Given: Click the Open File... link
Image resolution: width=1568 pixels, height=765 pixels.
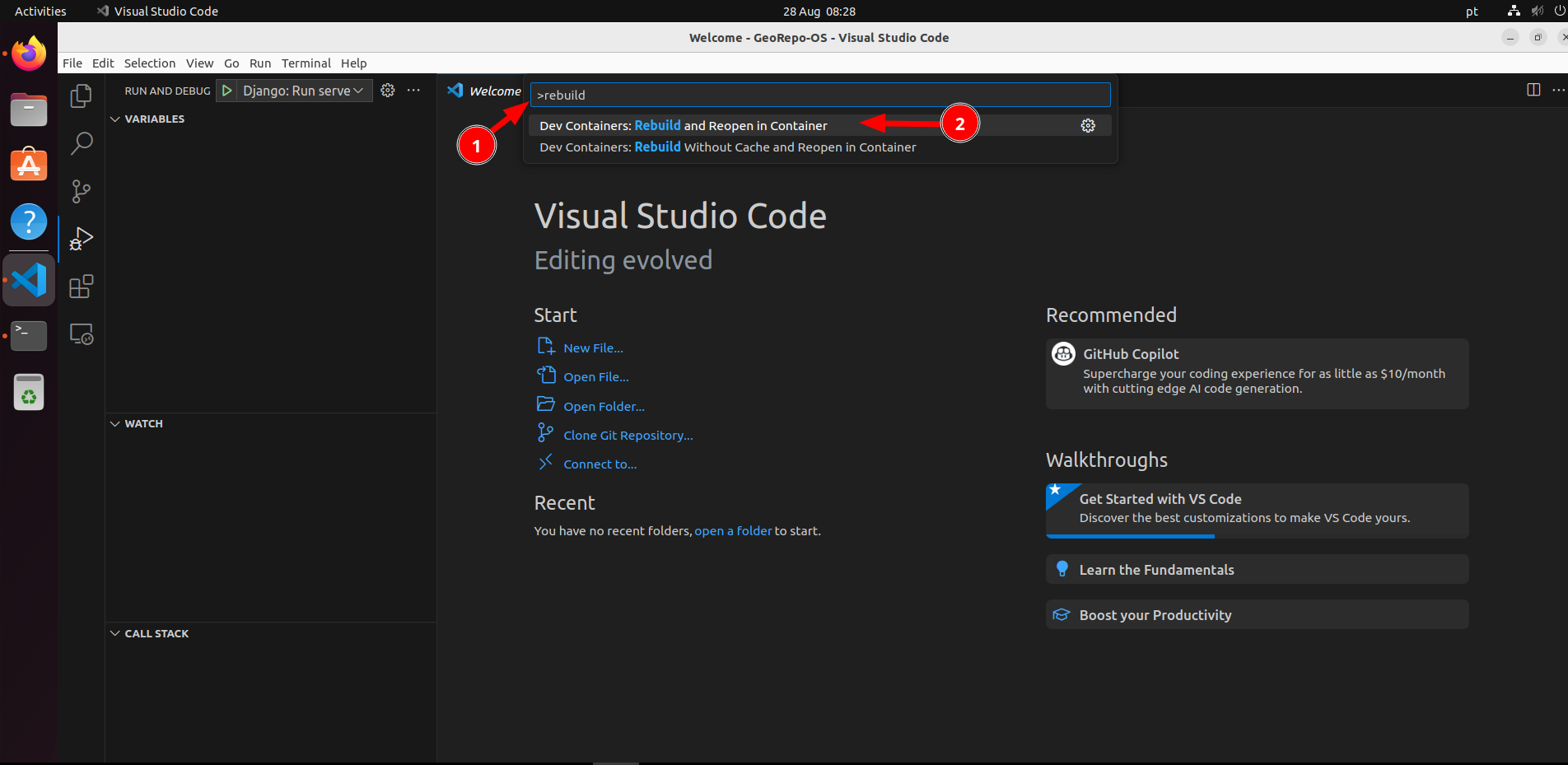Looking at the screenshot, I should 595,377.
